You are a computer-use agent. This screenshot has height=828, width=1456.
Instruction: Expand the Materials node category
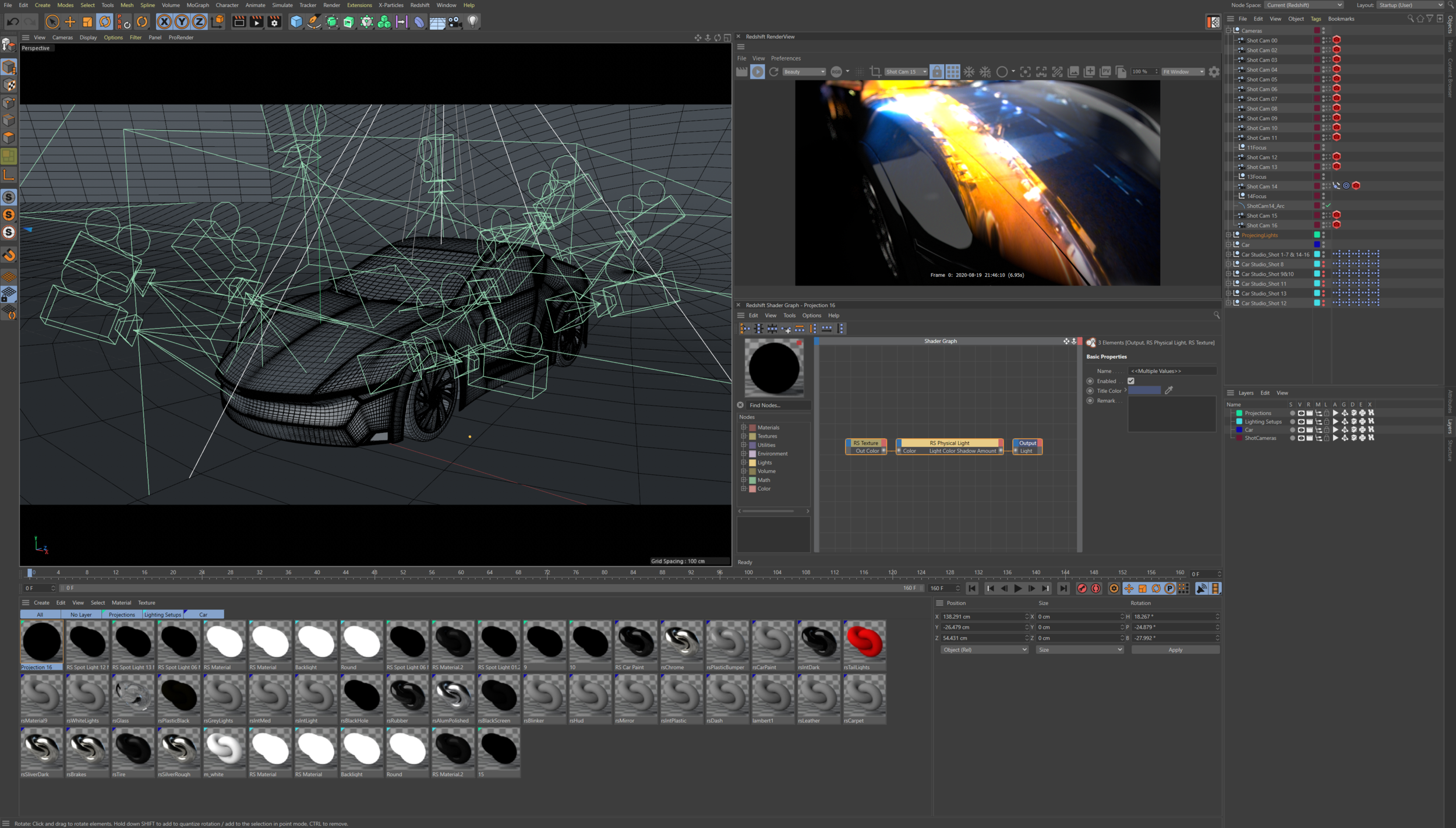(744, 427)
